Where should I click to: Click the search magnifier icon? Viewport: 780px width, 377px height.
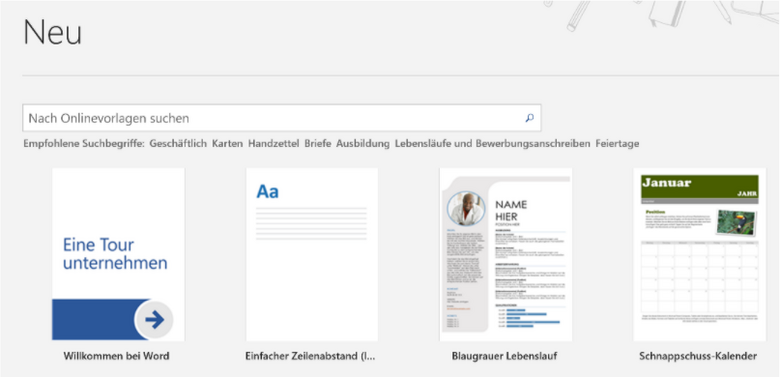click(x=529, y=118)
